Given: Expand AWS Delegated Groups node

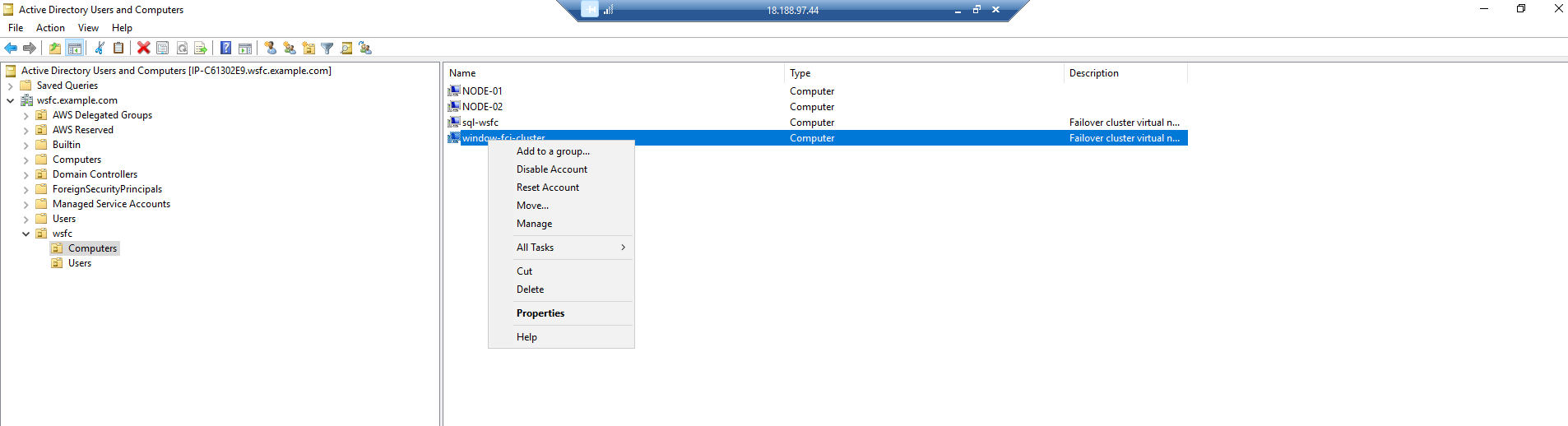Looking at the screenshot, I should coord(26,115).
